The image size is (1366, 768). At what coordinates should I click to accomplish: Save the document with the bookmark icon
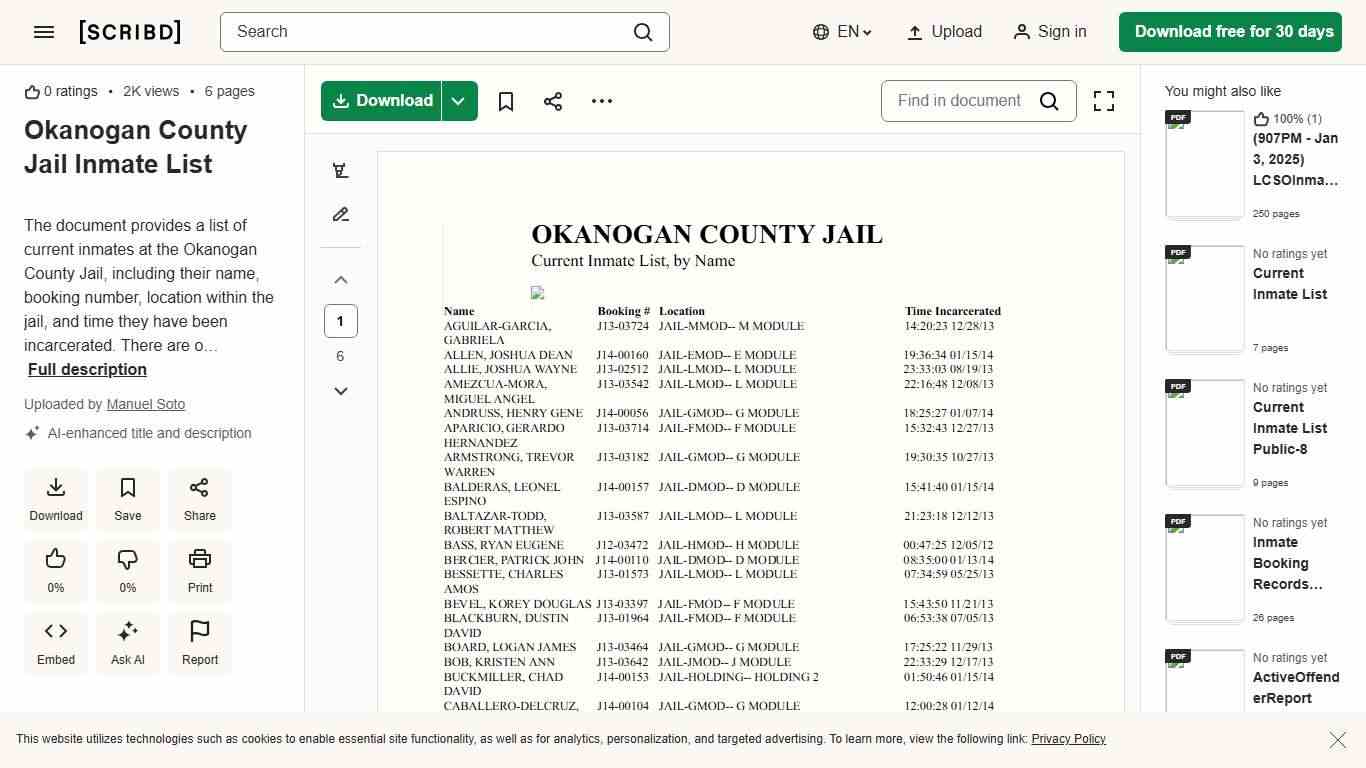point(505,101)
